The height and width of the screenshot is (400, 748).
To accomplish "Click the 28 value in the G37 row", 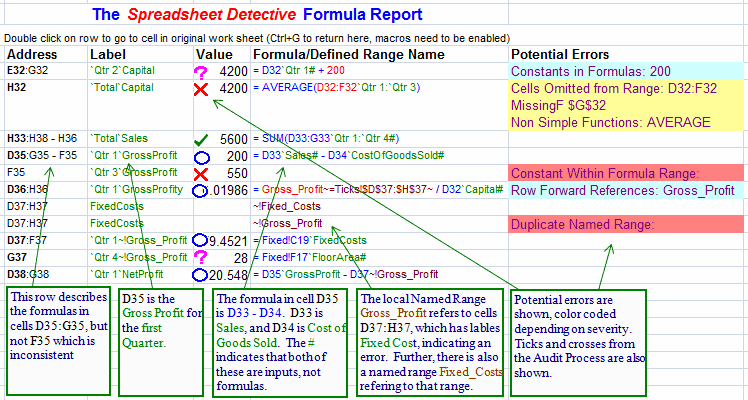I will 241,258.
